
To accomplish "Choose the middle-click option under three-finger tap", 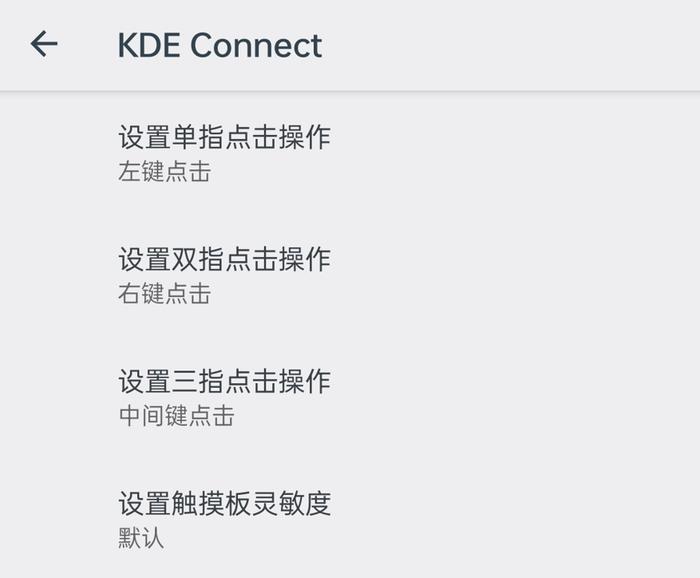I will tap(177, 416).
